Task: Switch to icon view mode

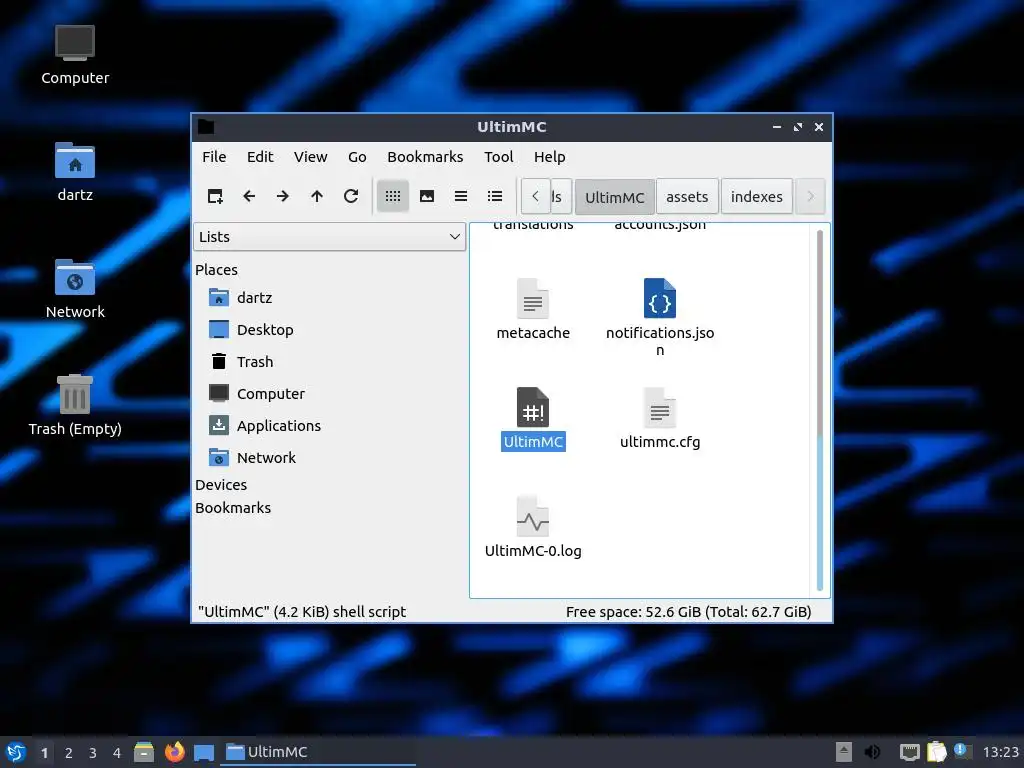Action: pos(392,196)
